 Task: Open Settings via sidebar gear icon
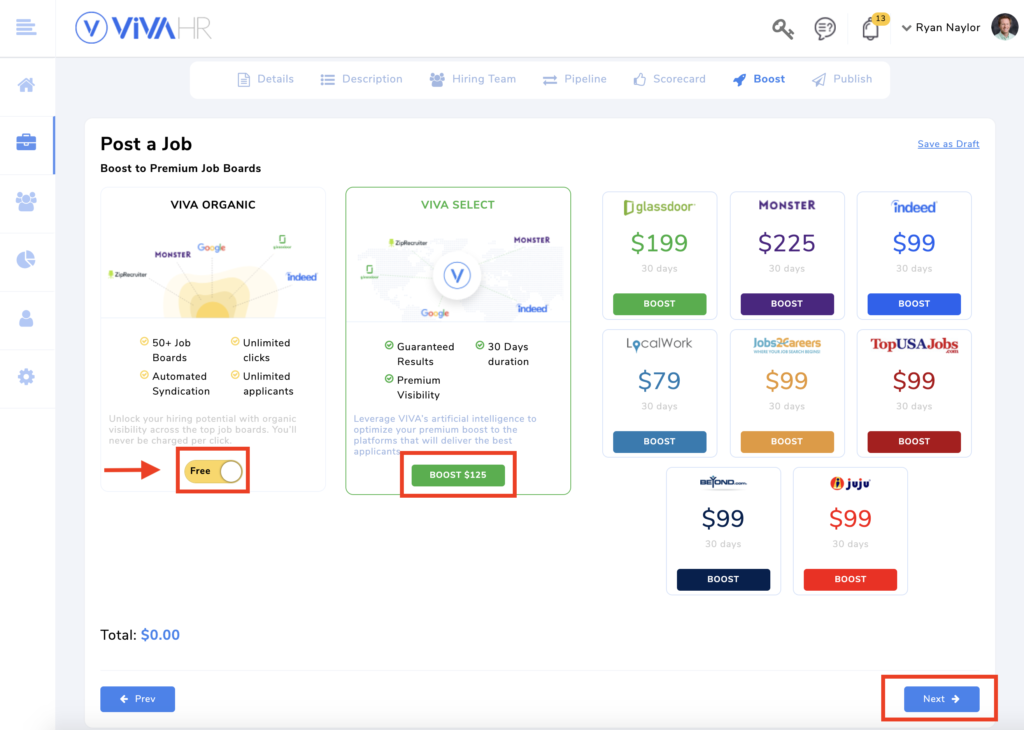(26, 376)
